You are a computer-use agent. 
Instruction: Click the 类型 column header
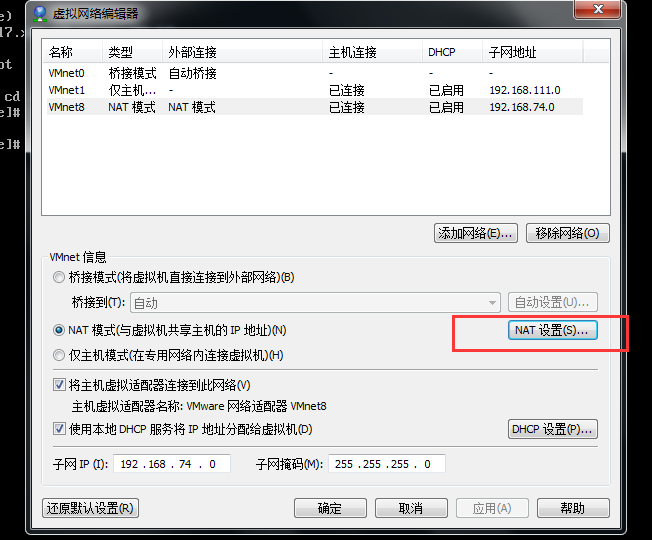[132, 52]
